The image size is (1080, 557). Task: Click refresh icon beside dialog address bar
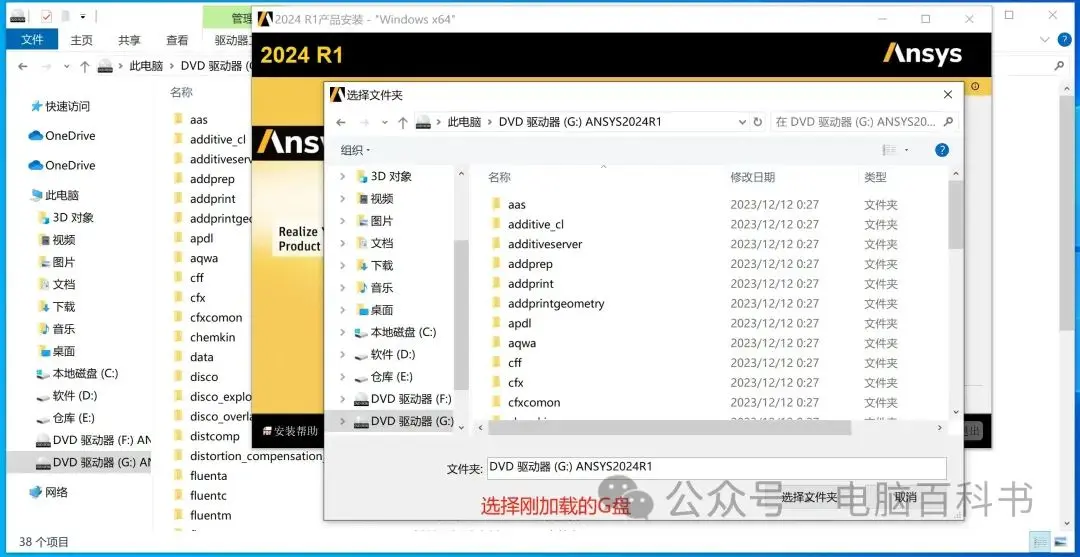click(758, 122)
